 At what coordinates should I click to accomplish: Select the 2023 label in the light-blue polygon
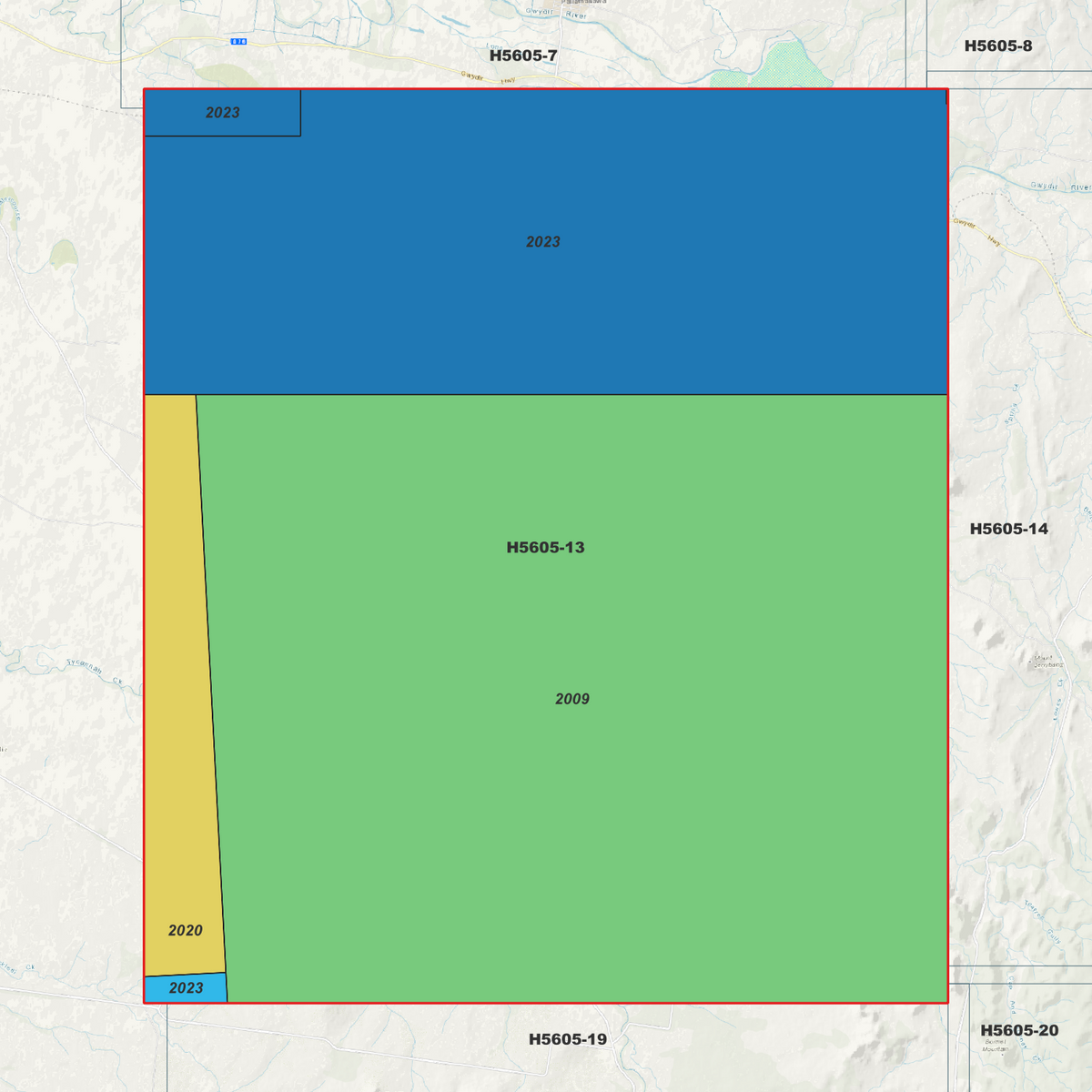187,988
